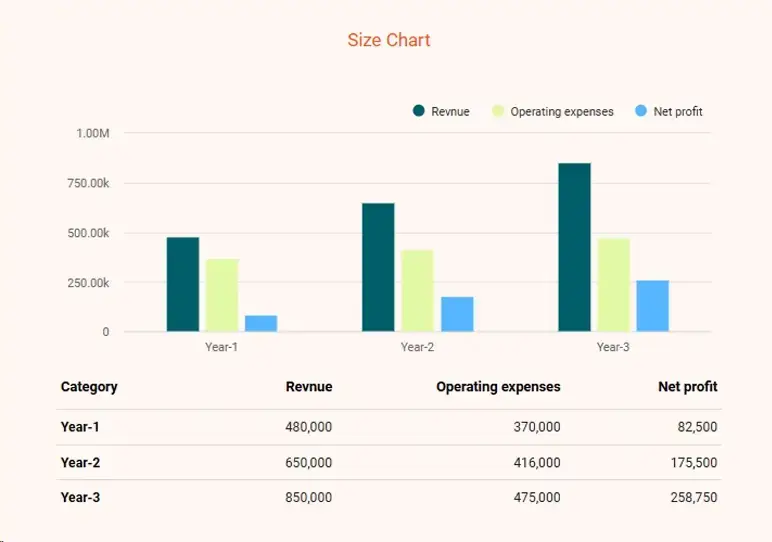Click the light green Operating expenses legend dot
The width and height of the screenshot is (772, 542).
point(498,111)
